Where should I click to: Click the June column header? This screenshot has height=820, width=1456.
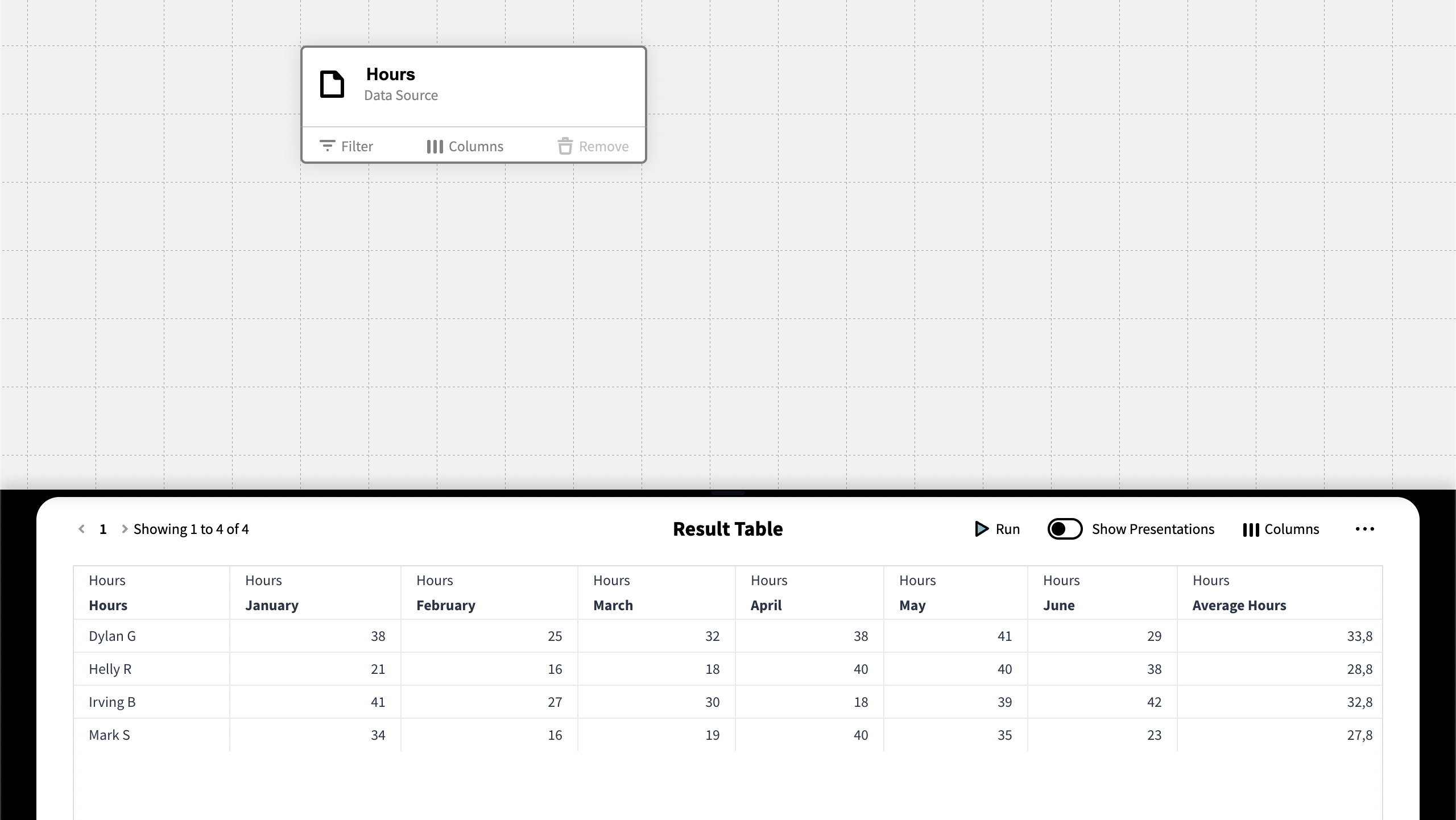click(1058, 605)
